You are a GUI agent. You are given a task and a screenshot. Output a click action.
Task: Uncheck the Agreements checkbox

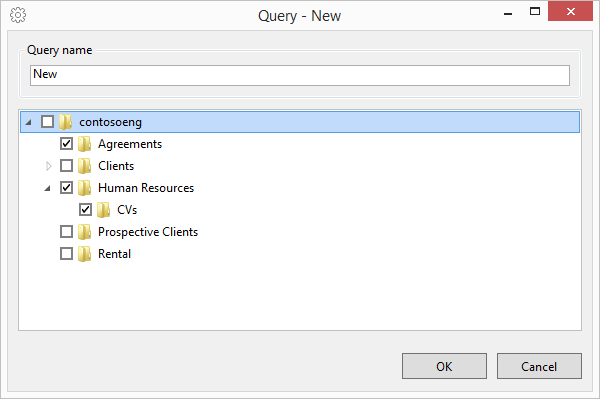click(67, 144)
